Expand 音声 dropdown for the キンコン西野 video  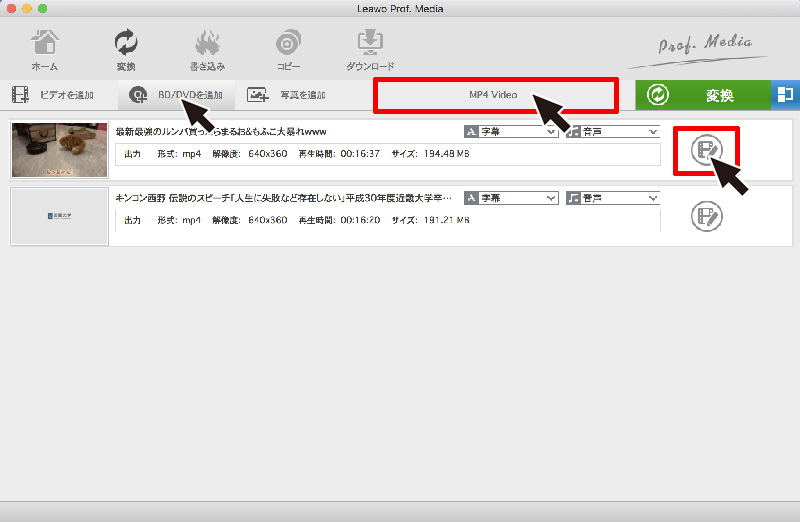tap(613, 198)
